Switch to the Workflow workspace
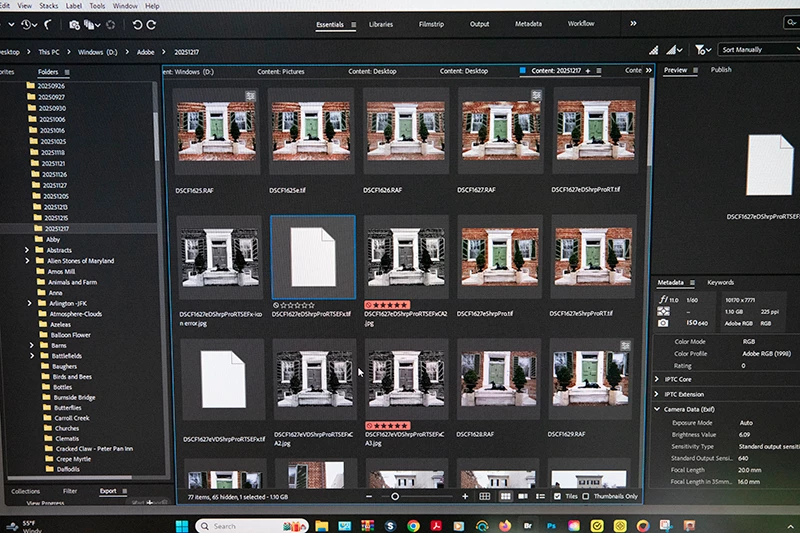The height and width of the screenshot is (533, 800). tap(581, 23)
